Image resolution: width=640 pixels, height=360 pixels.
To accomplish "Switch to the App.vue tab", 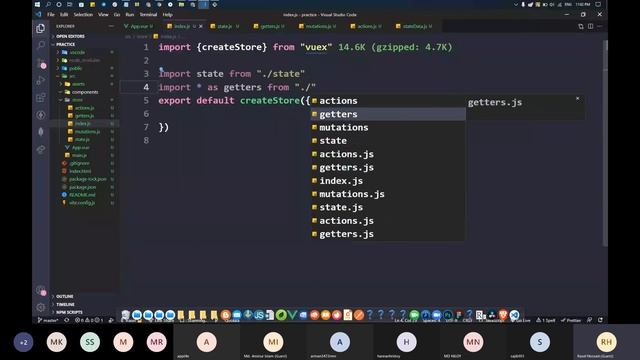I will [x=138, y=26].
